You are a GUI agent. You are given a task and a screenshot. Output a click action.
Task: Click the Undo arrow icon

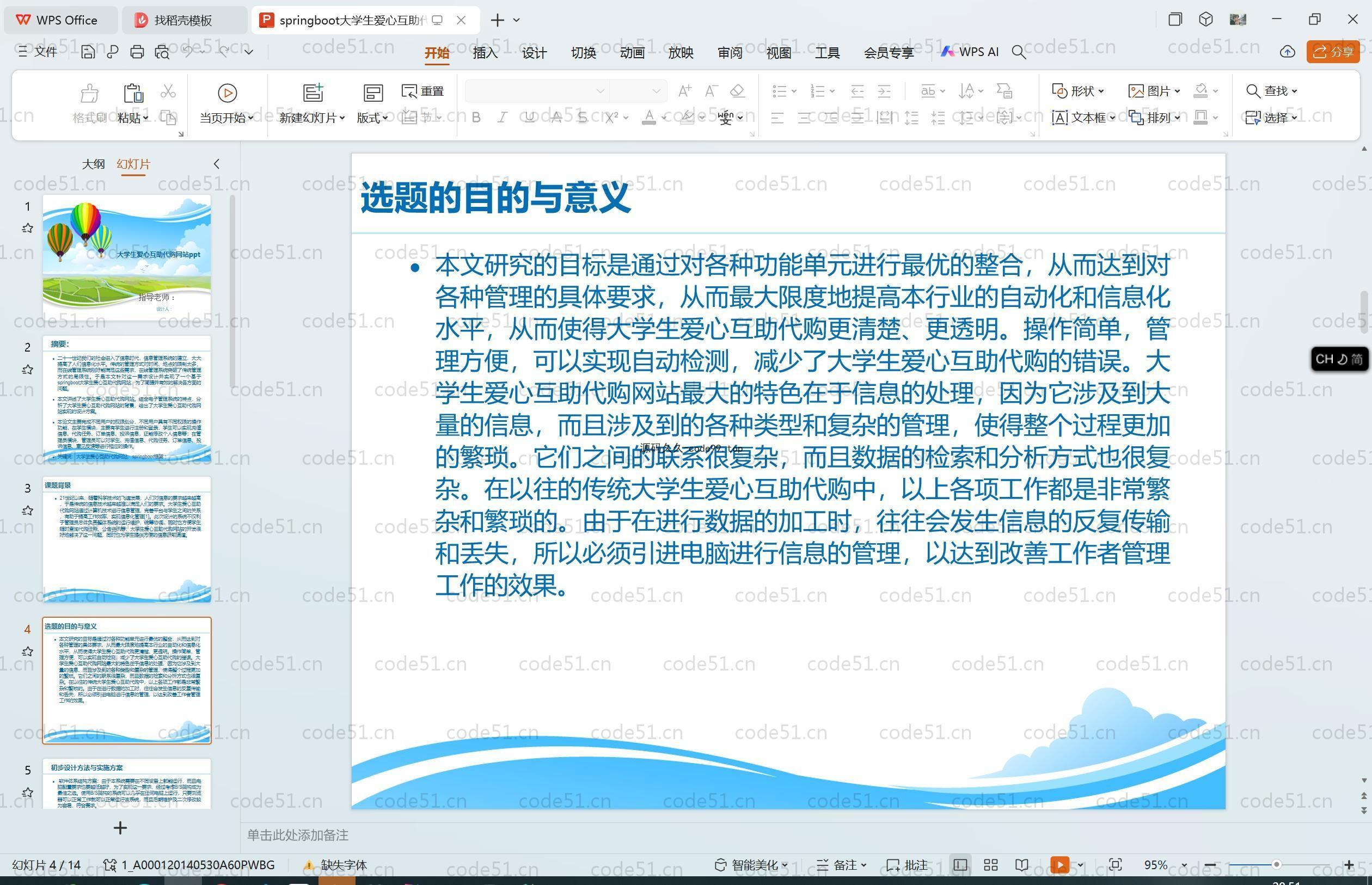pyautogui.click(x=188, y=52)
